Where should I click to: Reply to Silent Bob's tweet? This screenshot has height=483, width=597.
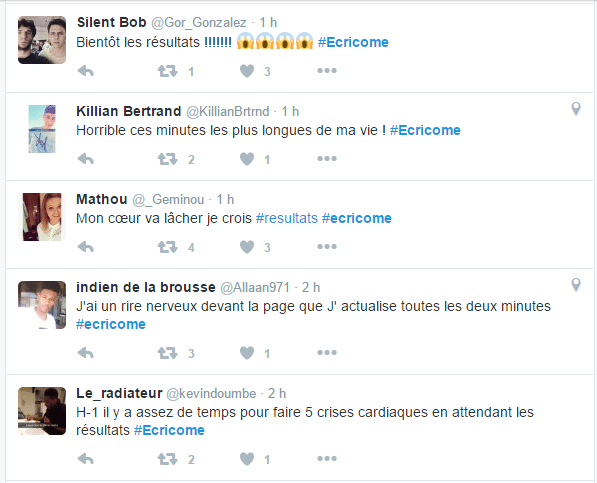click(86, 71)
